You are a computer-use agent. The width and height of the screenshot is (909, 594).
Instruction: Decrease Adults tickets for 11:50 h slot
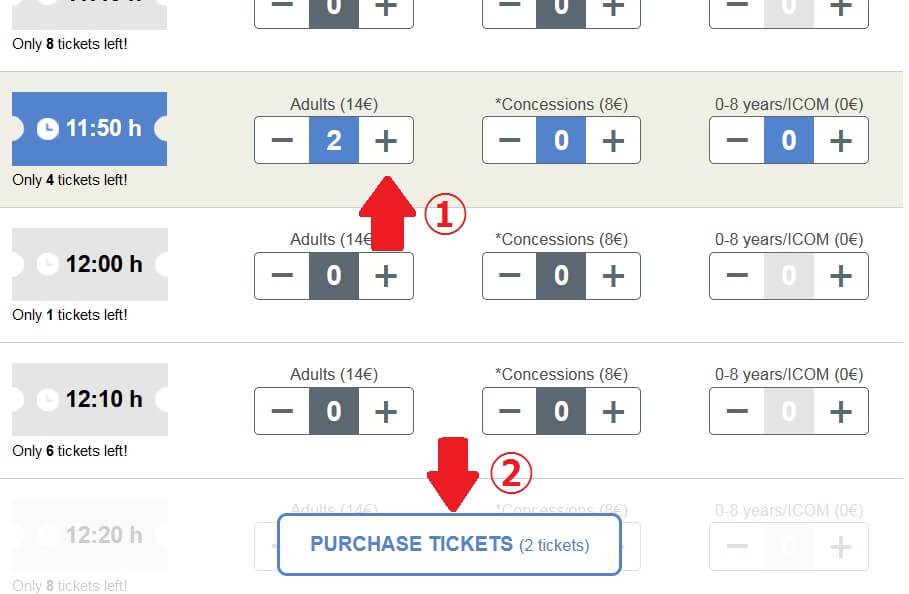[282, 141]
